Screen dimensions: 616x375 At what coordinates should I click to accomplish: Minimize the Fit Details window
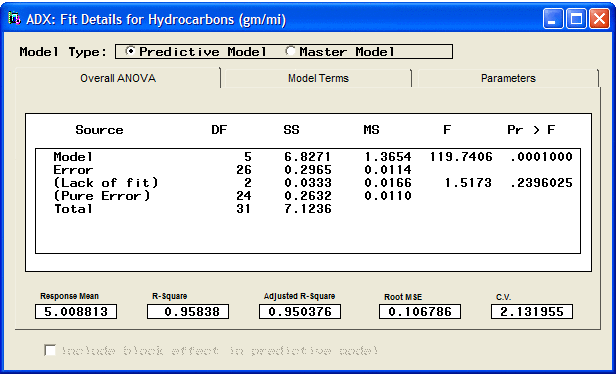pyautogui.click(x=553, y=19)
